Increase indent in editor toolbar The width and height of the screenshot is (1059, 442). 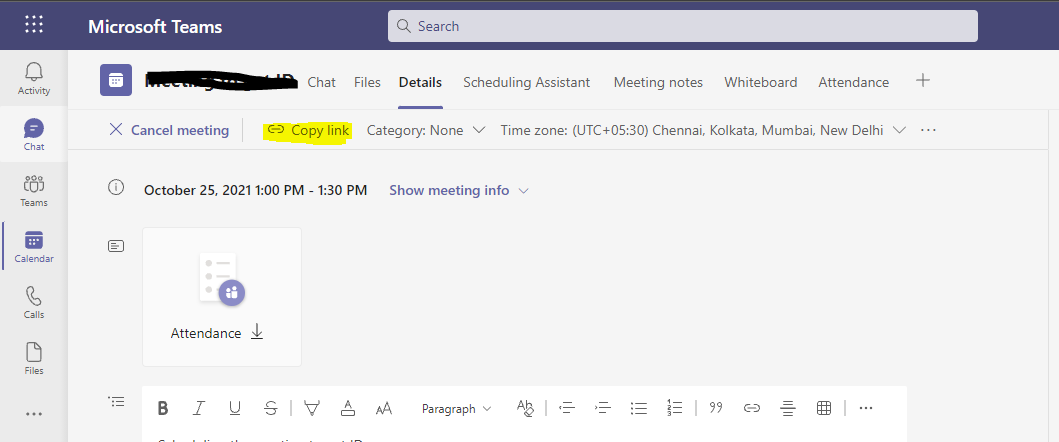click(602, 408)
